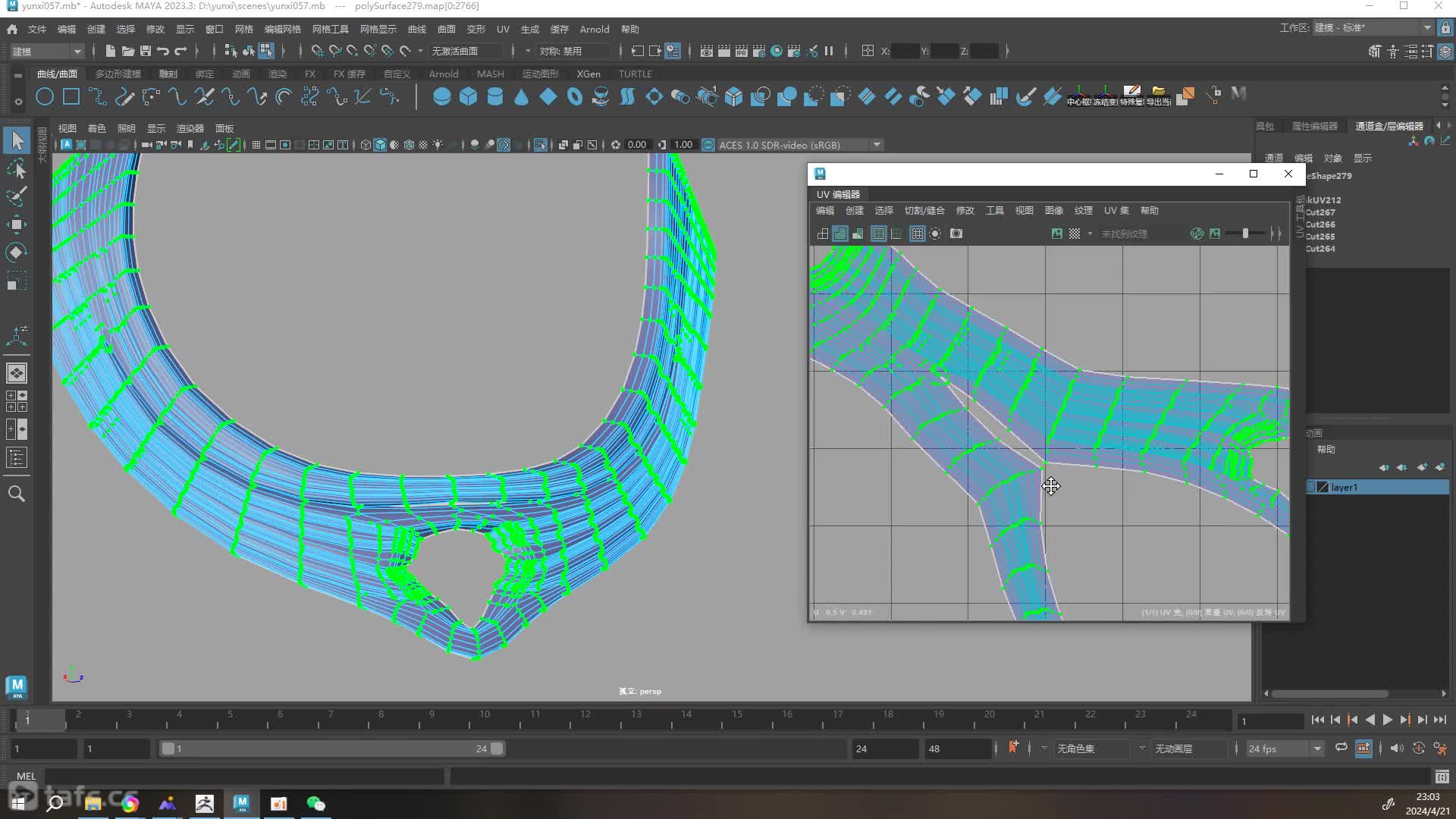Activate the Lasso select tool
The width and height of the screenshot is (1456, 819).
pos(17,168)
